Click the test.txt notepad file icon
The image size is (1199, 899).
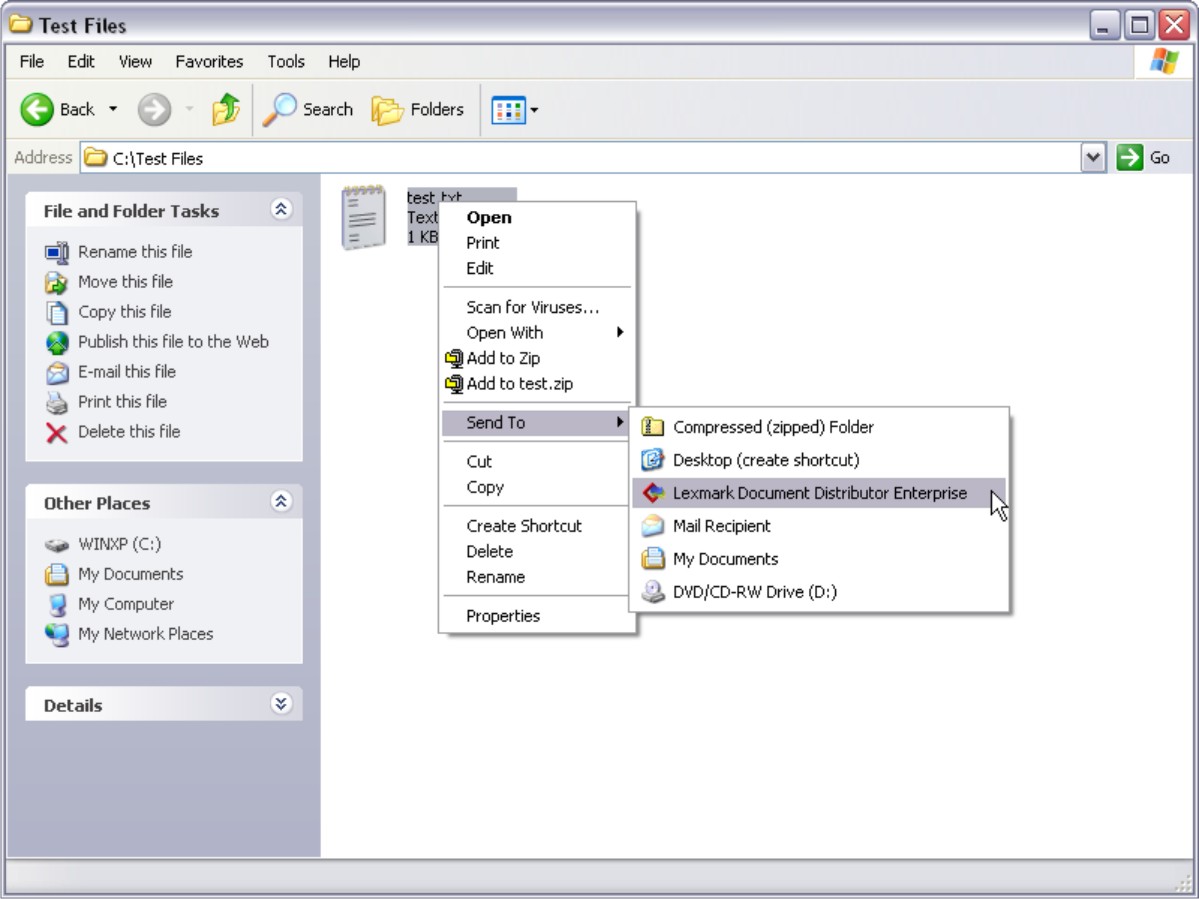click(363, 217)
